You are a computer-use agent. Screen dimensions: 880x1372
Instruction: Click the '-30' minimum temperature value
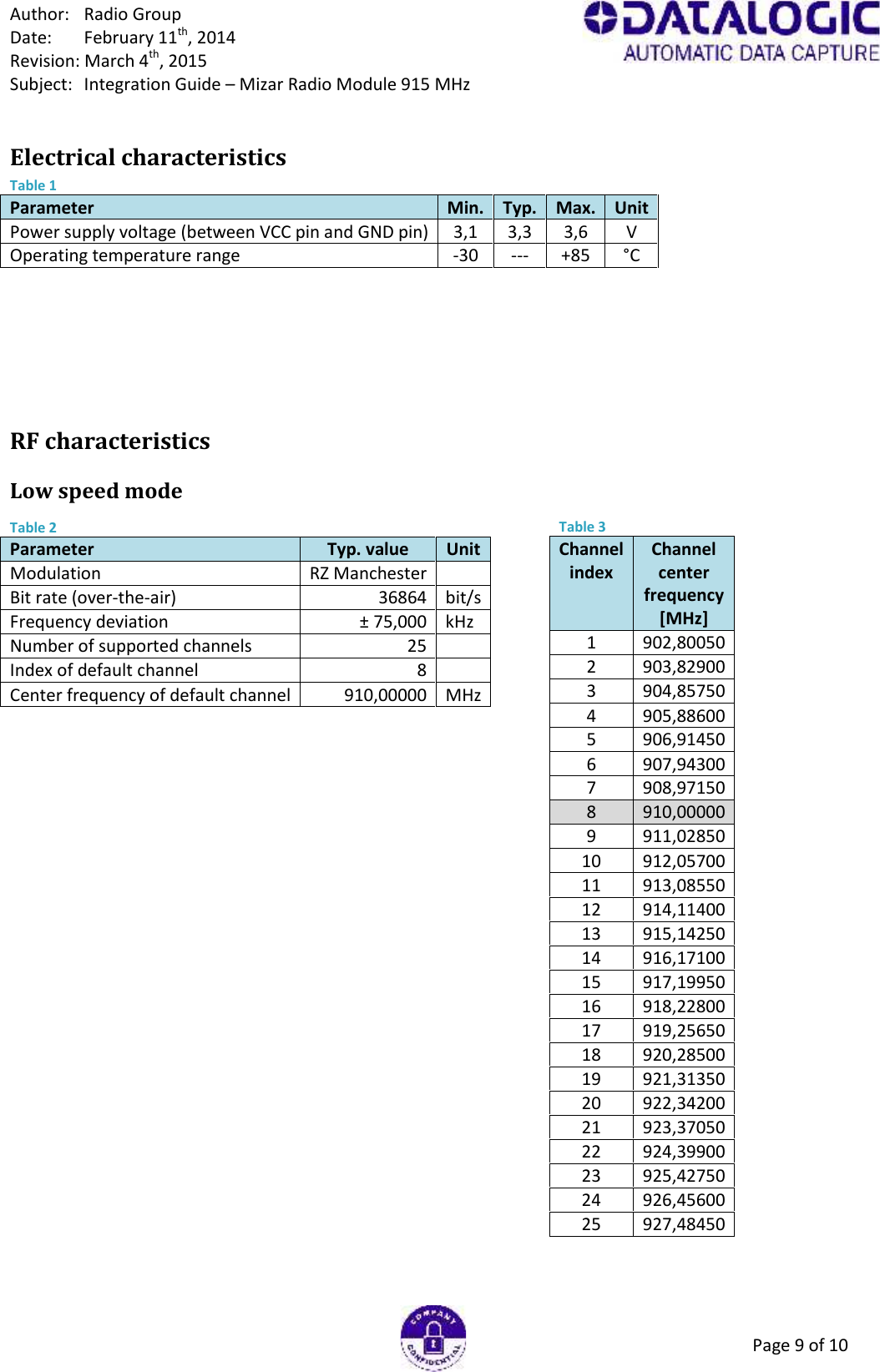[x=465, y=255]
